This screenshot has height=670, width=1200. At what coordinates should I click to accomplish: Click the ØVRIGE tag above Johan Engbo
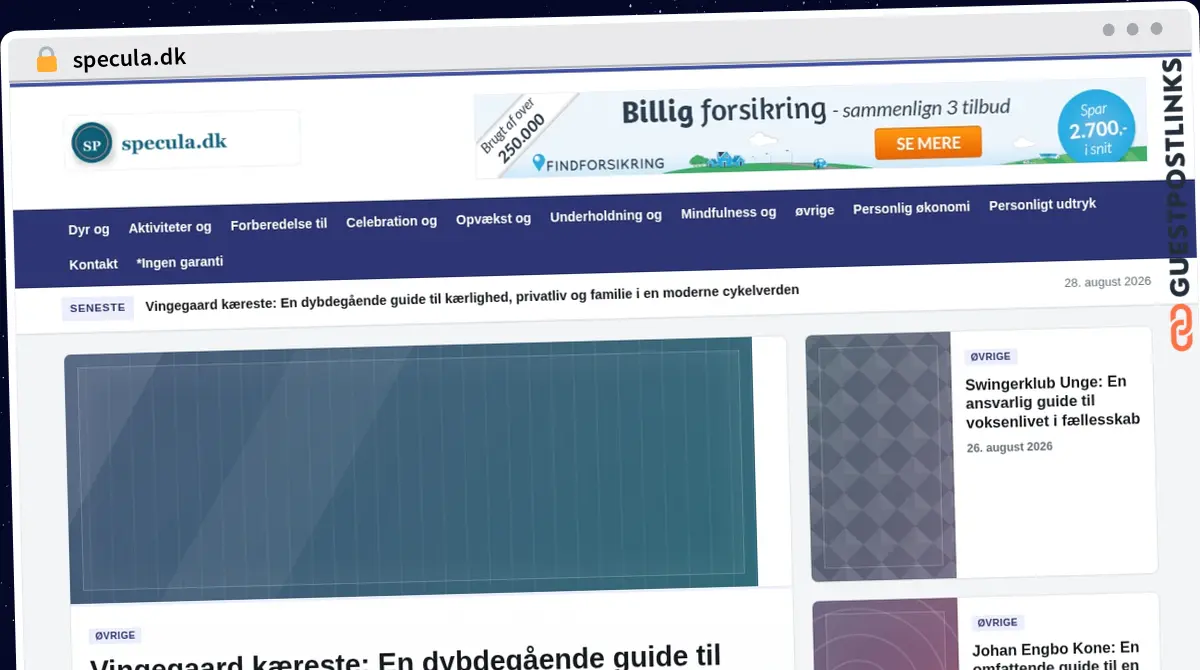[998, 622]
